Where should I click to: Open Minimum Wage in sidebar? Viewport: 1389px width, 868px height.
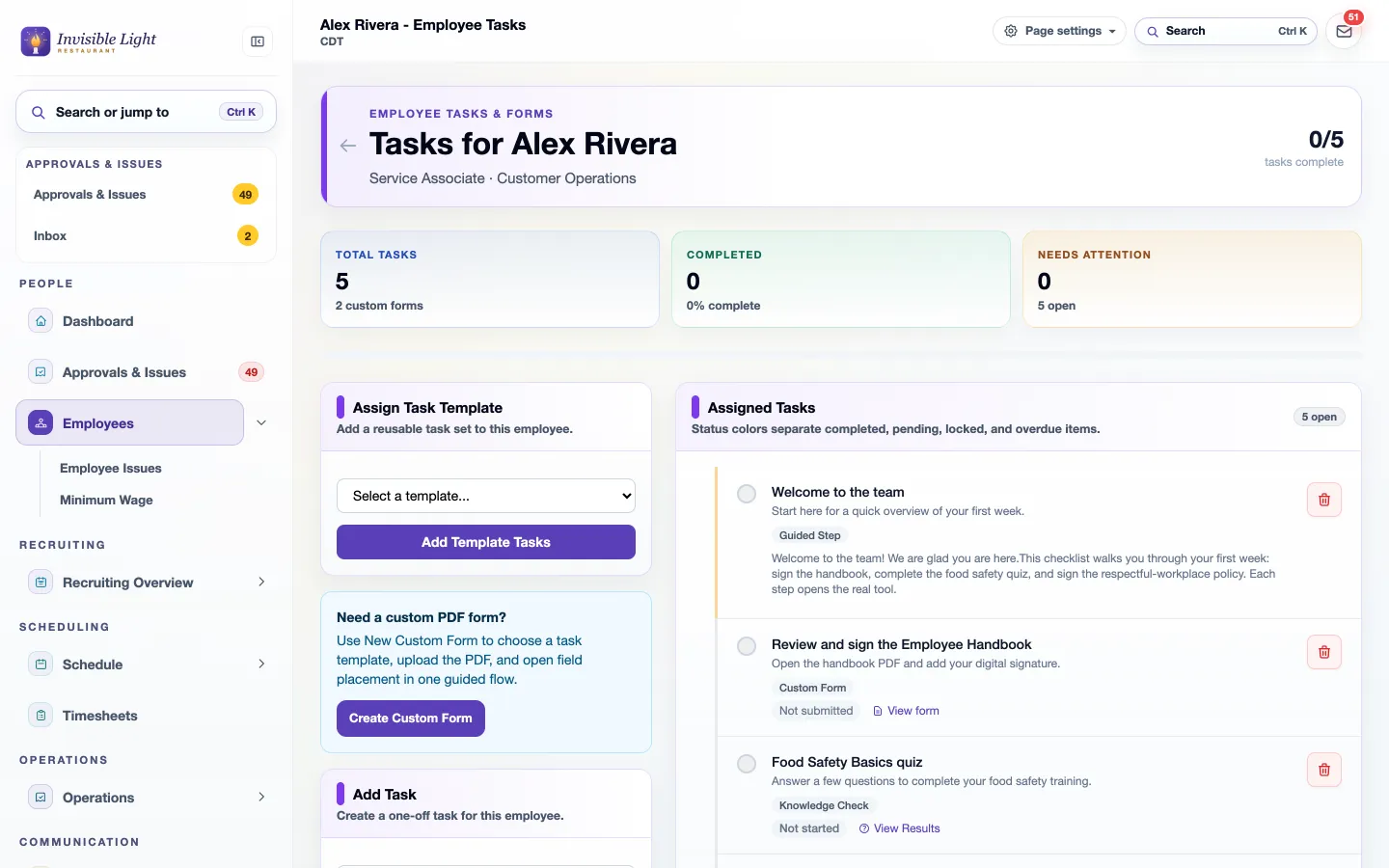click(106, 500)
